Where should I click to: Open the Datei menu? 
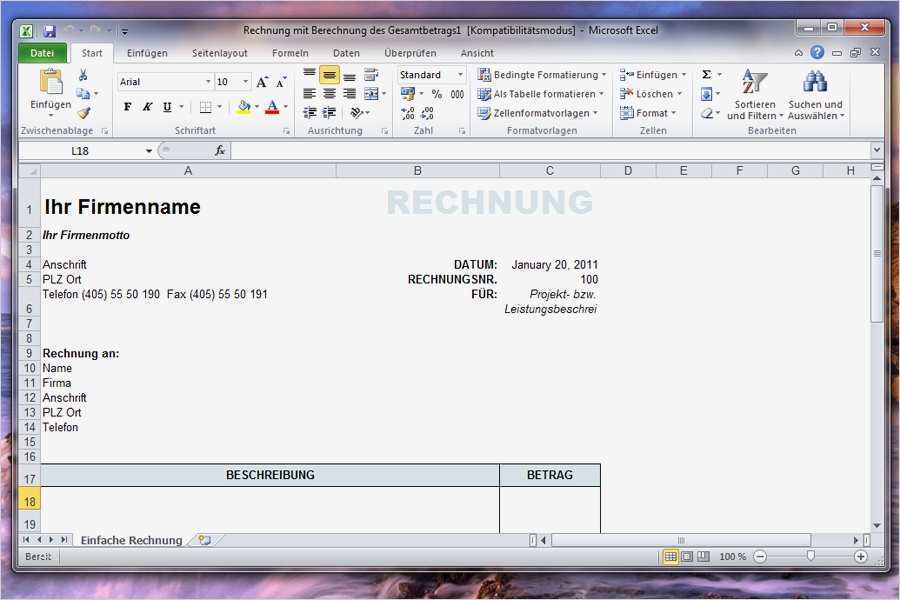pyautogui.click(x=41, y=52)
